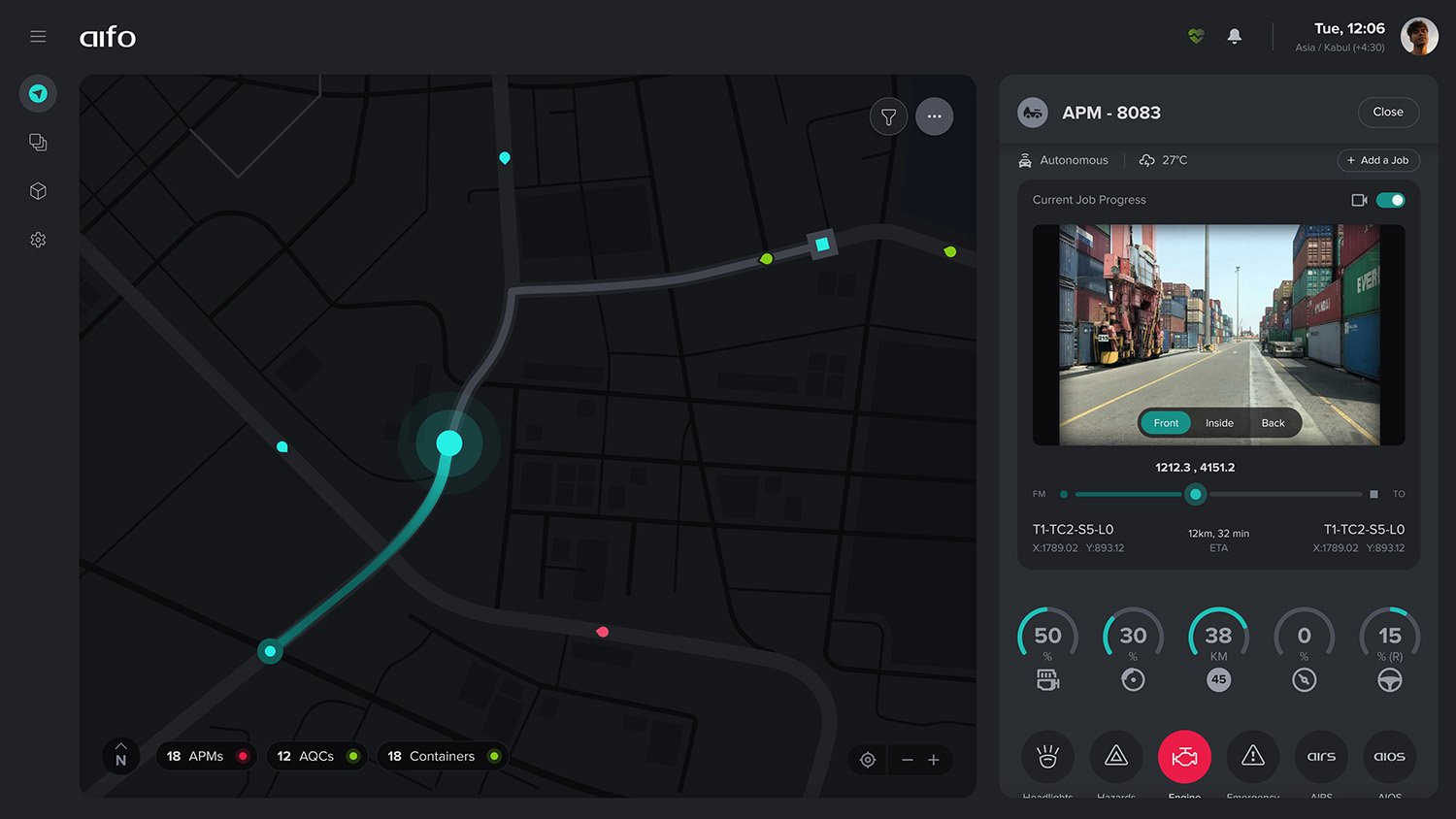Click the 30% tire gauge
Image resolution: width=1456 pixels, height=819 pixels.
pos(1133,637)
